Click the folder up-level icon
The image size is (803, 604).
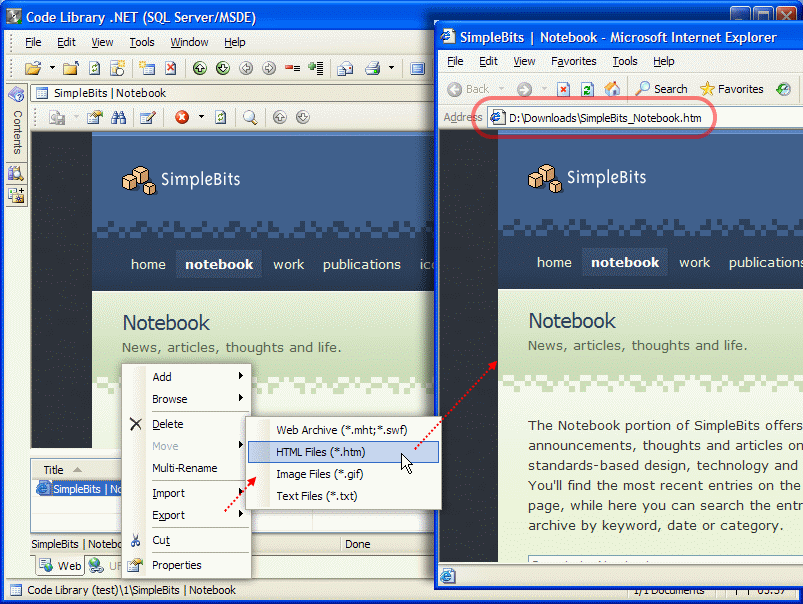pyautogui.click(x=71, y=68)
